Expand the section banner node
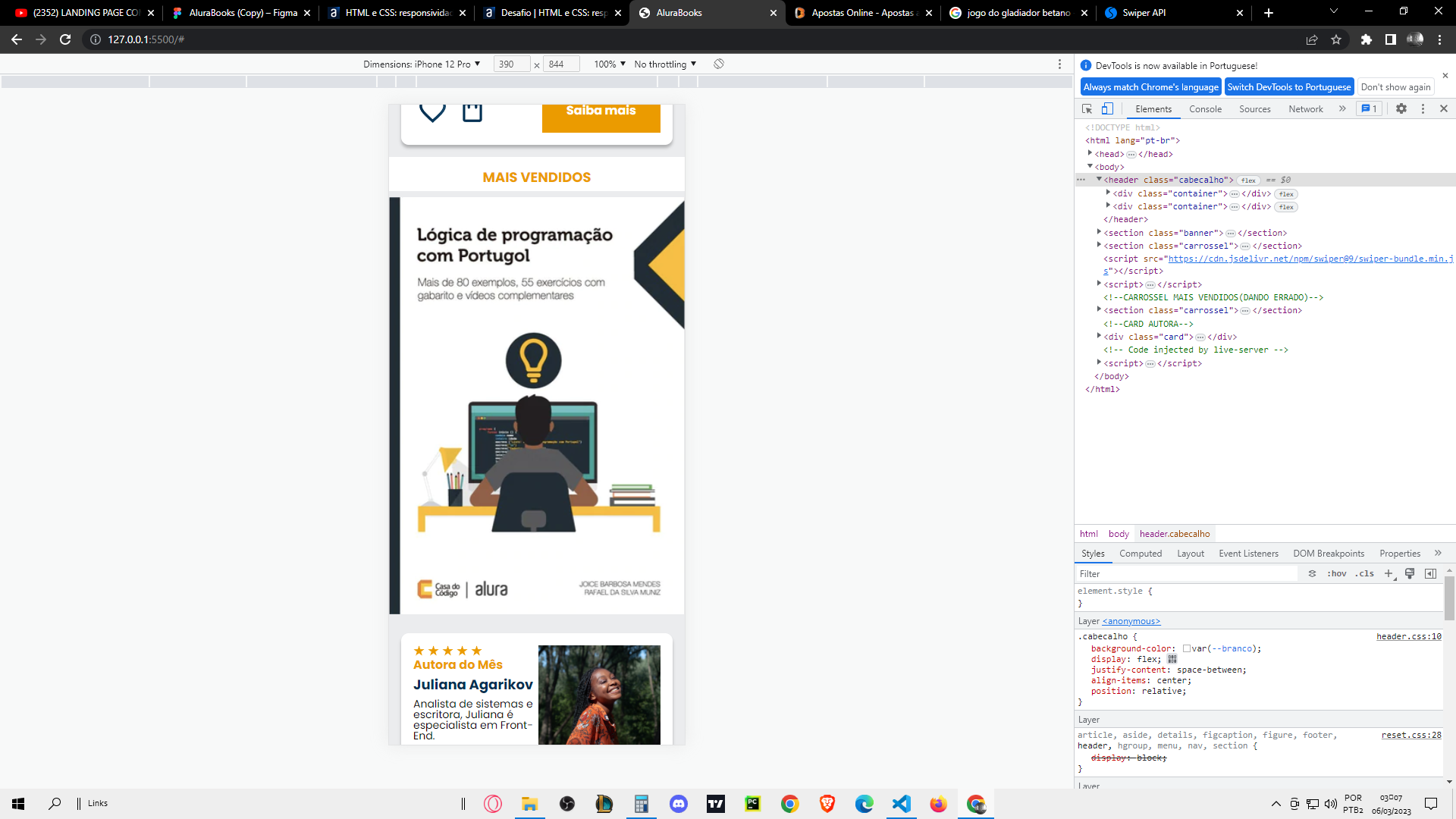The width and height of the screenshot is (1456, 819). click(x=1099, y=232)
